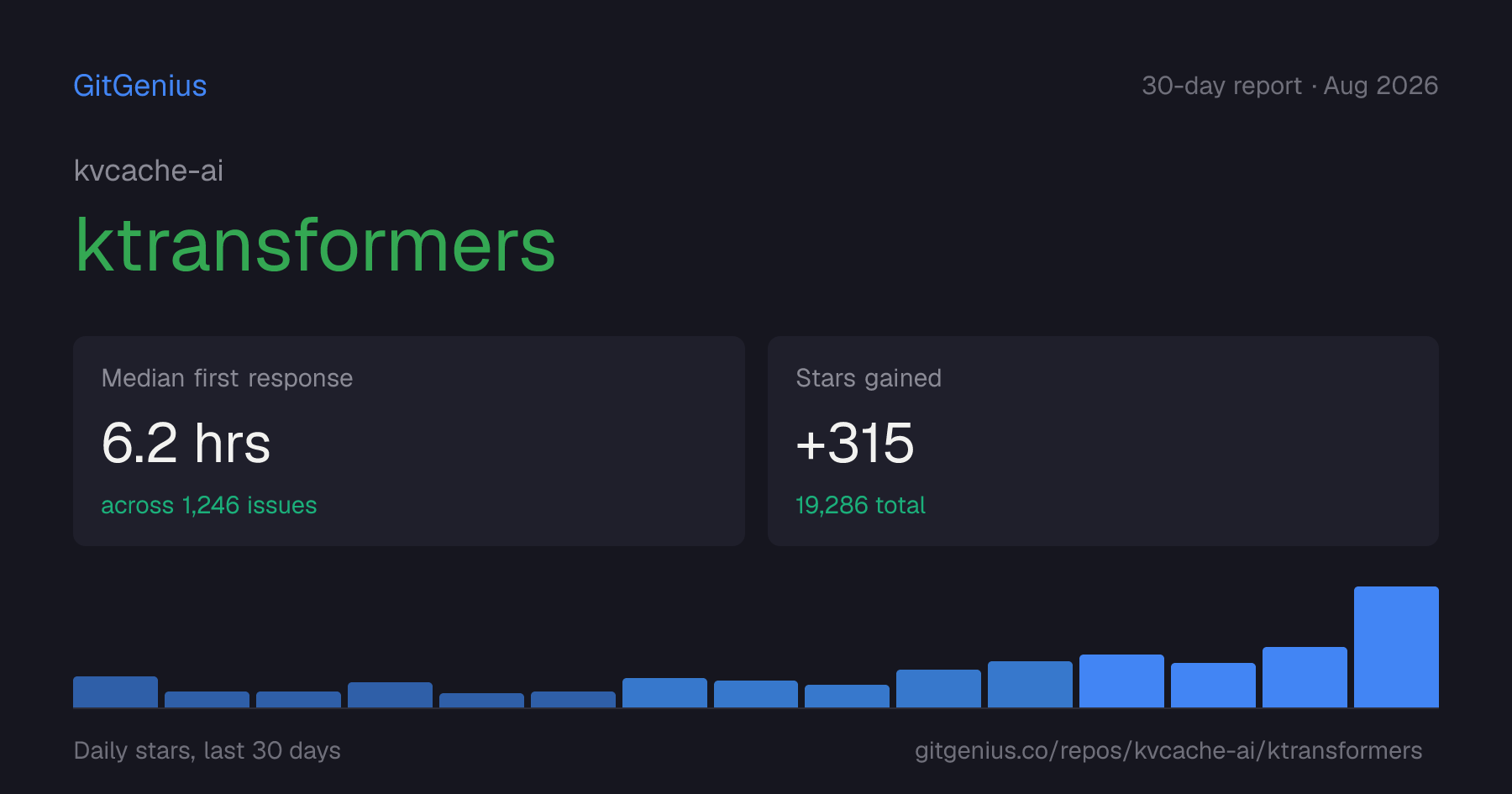Click the fourth bar in the chart
Viewport: 1512px width, 794px height.
[x=390, y=695]
